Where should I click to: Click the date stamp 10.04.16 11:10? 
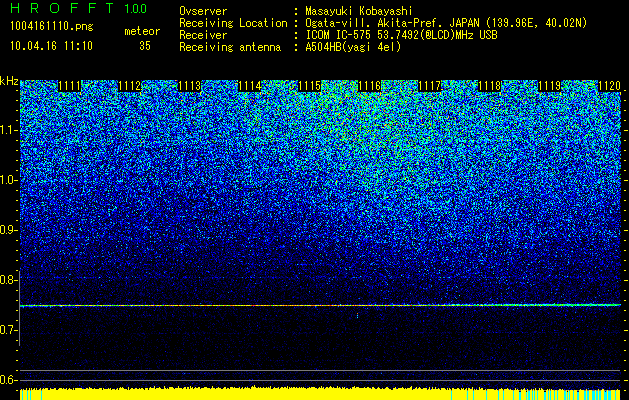[x=52, y=46]
